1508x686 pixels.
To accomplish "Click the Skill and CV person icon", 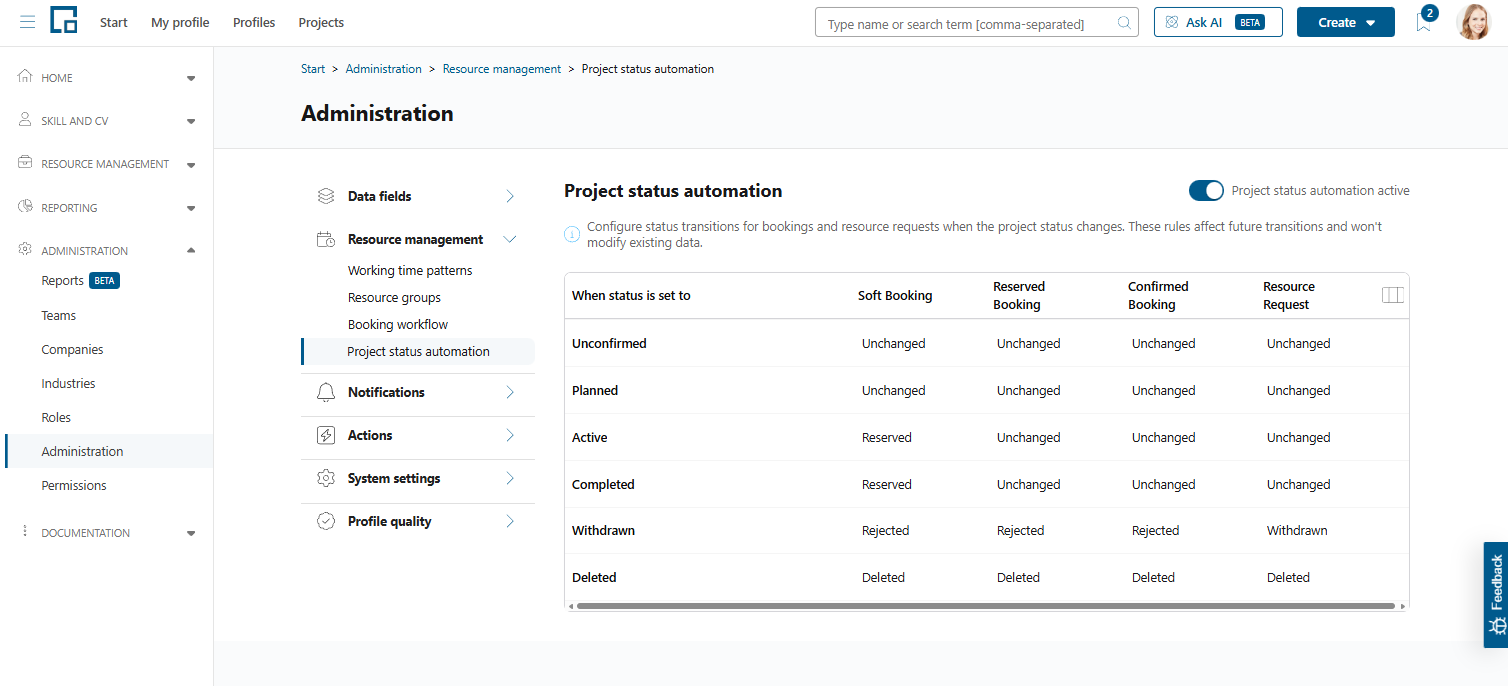I will tap(25, 120).
